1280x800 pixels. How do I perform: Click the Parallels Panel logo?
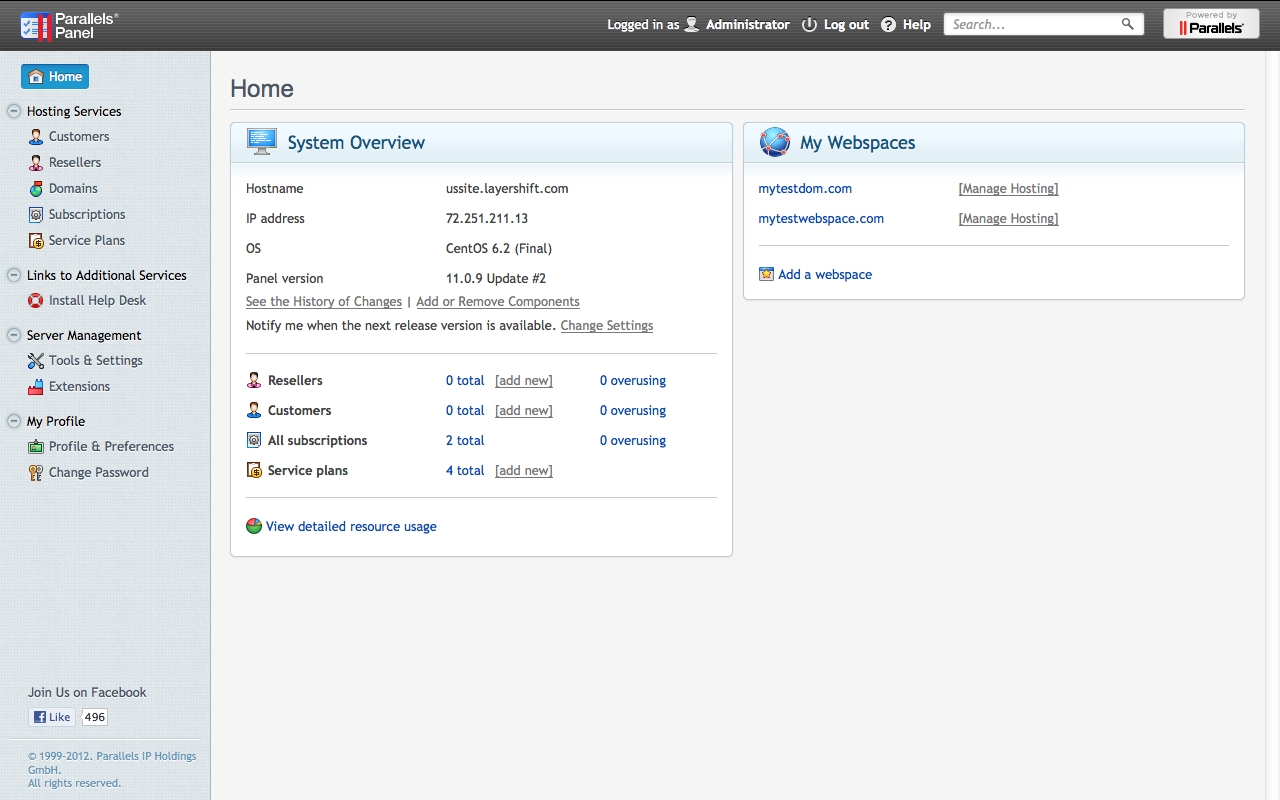69,25
